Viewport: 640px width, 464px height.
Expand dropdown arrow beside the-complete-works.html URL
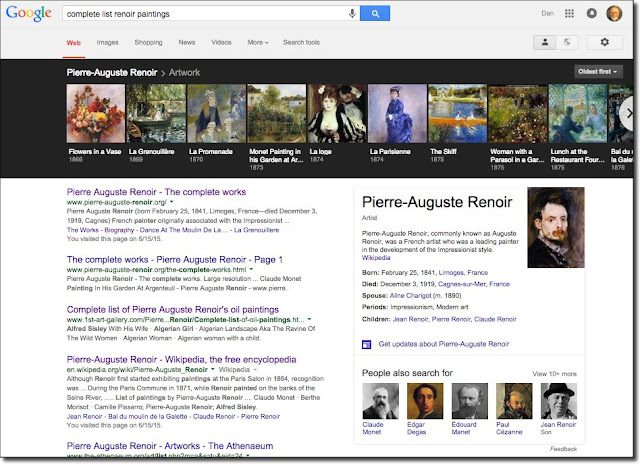(251, 269)
